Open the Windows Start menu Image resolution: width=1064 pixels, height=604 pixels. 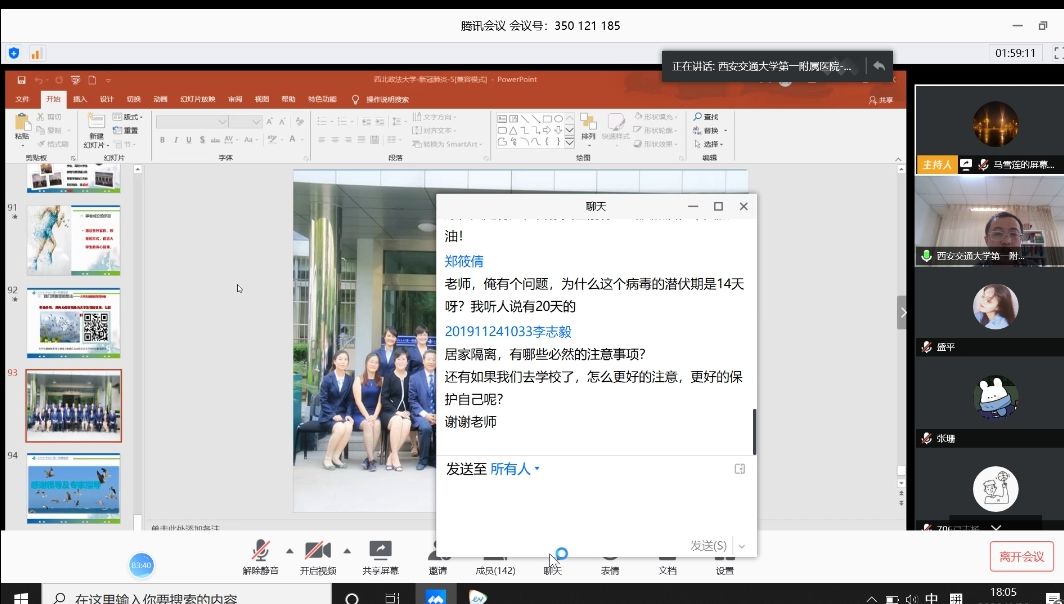(20, 597)
